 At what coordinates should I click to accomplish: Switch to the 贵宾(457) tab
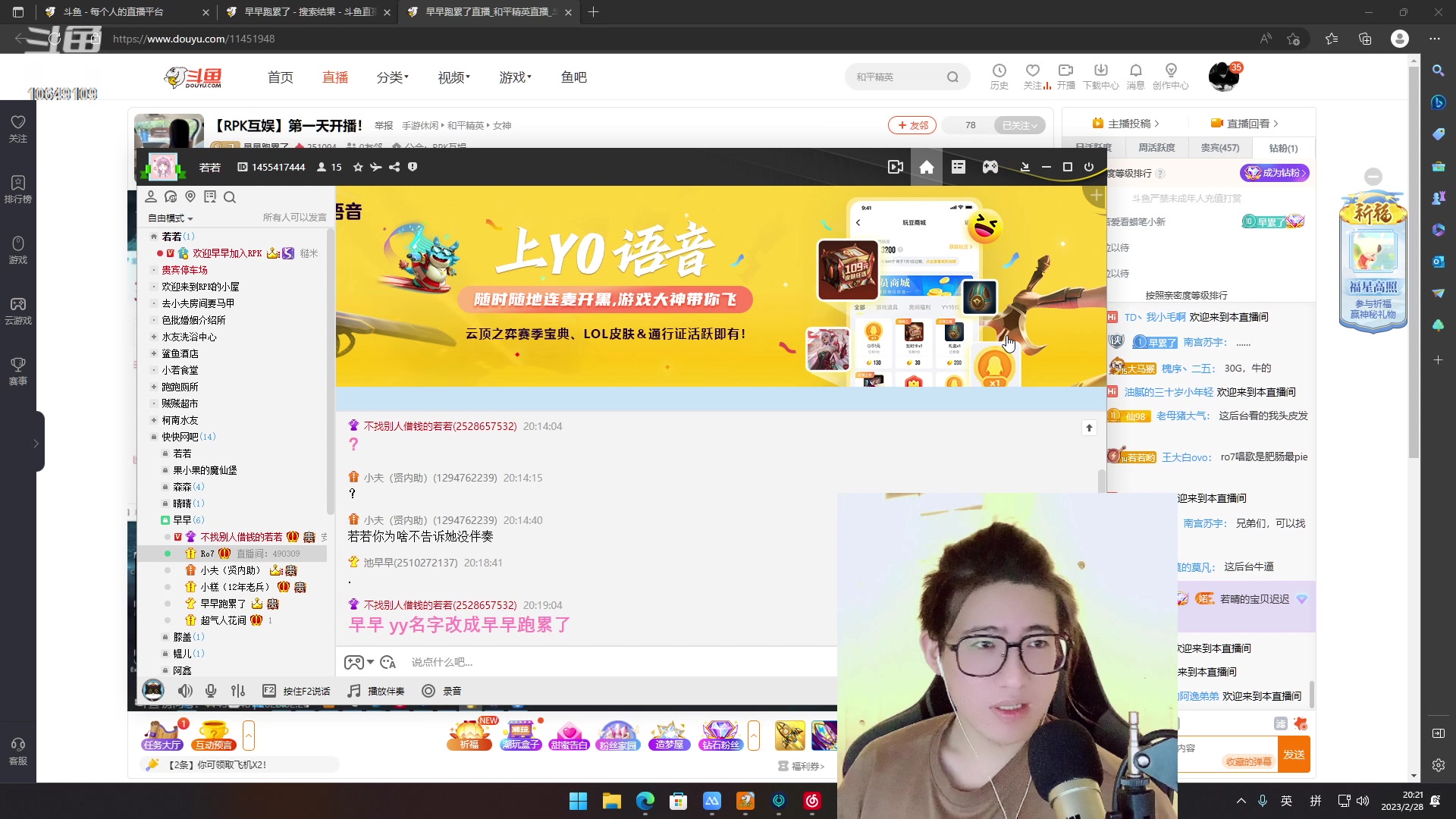click(1220, 148)
